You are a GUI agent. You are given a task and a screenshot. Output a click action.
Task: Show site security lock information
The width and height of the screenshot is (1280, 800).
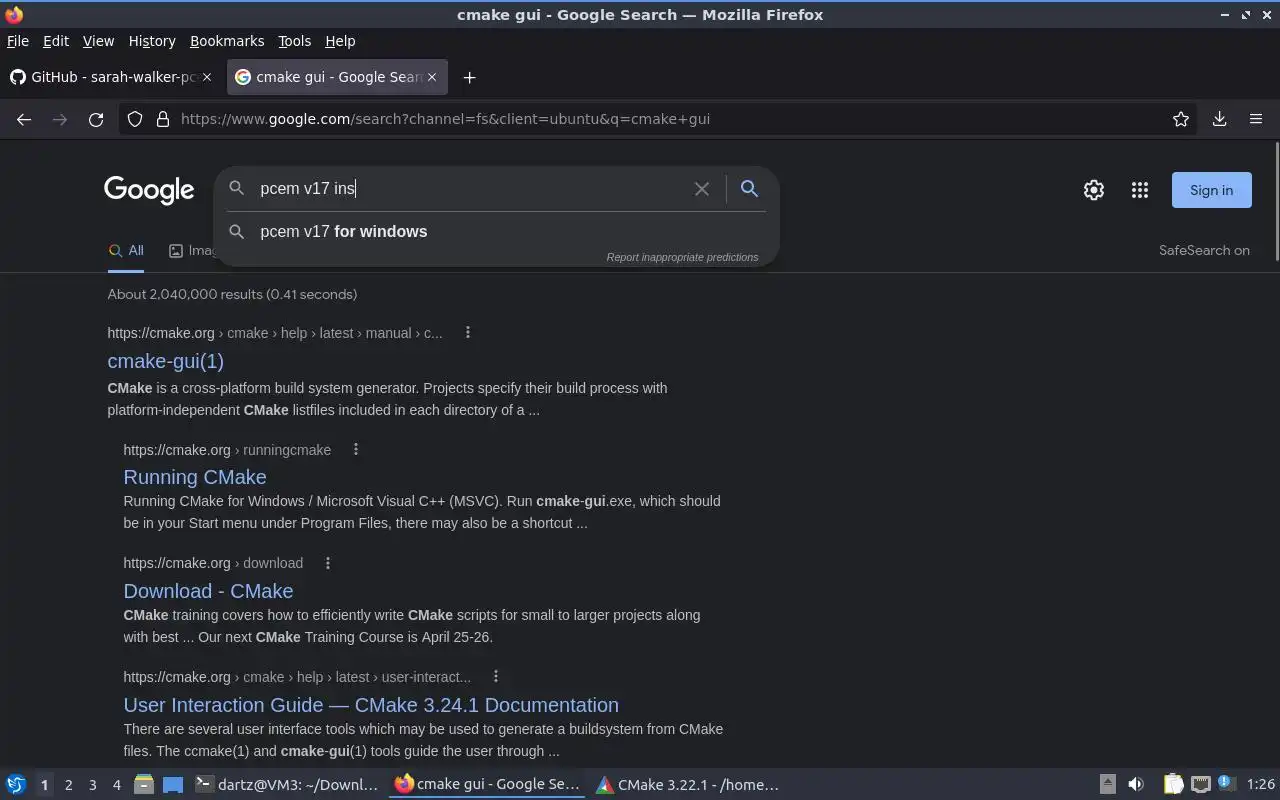click(163, 119)
